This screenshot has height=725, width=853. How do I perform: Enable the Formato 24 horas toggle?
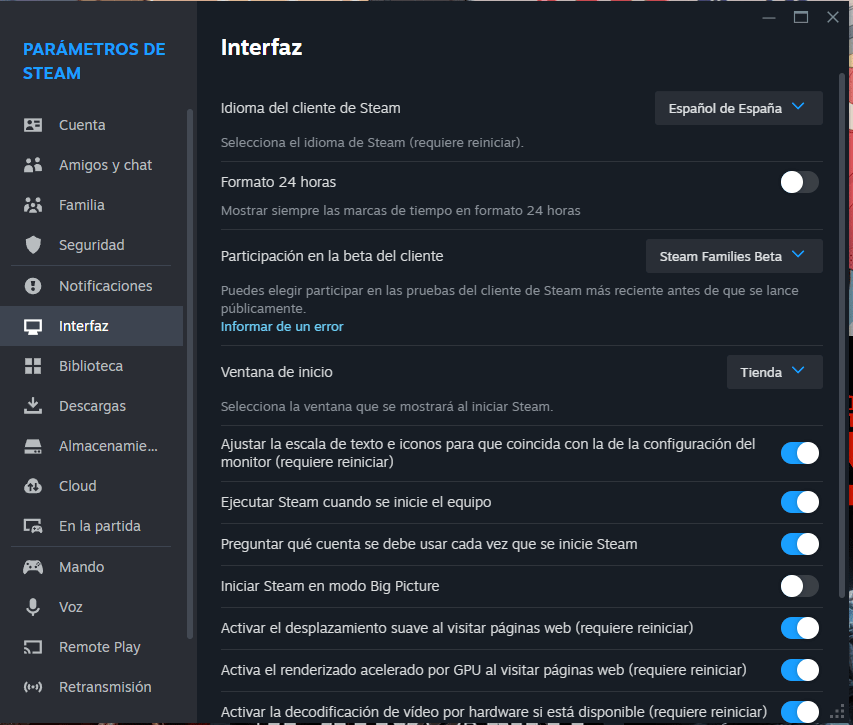pyautogui.click(x=799, y=182)
